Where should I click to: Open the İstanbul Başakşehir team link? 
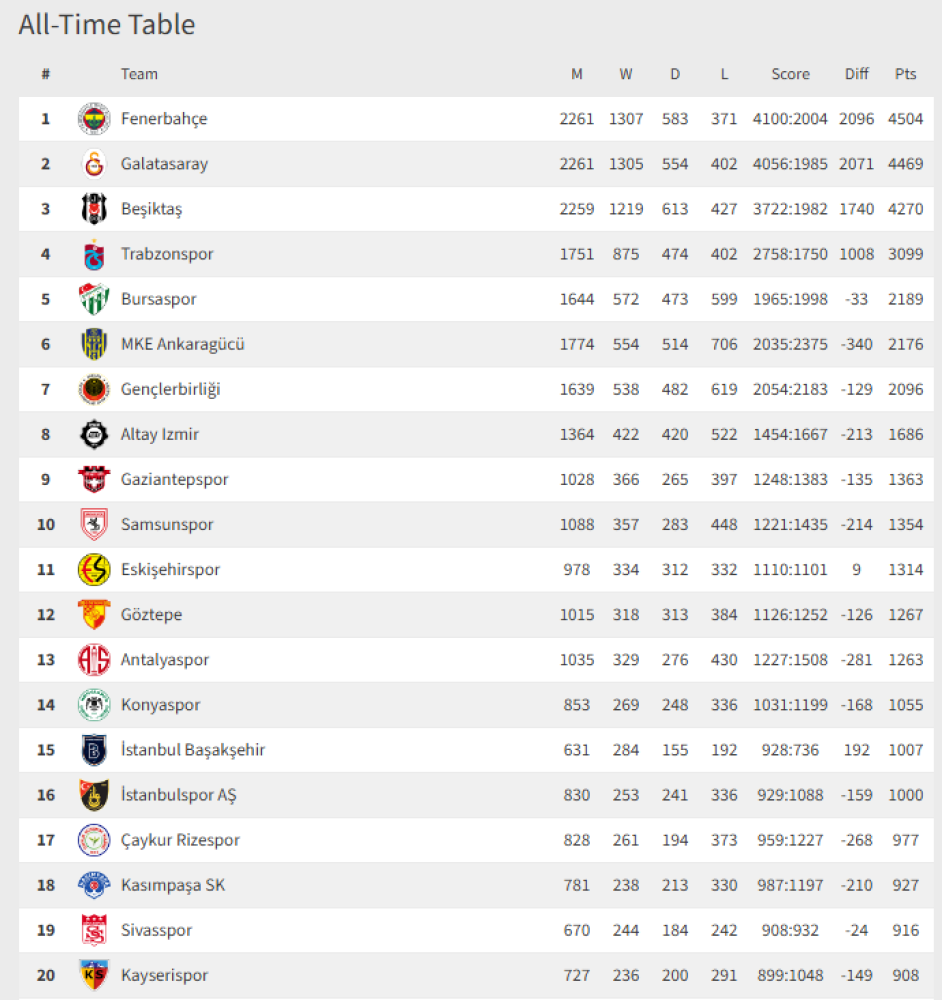(x=192, y=750)
